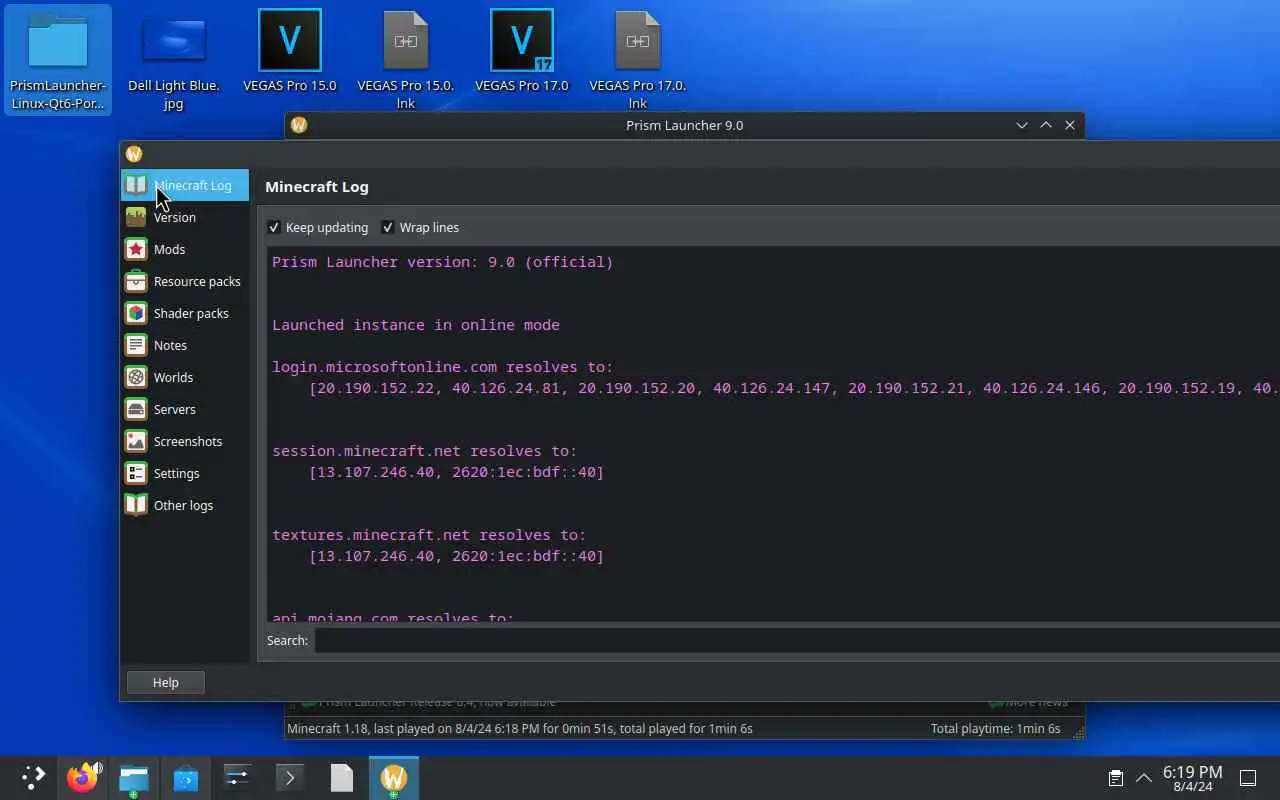This screenshot has height=800, width=1280.
Task: Switch to Prism Launcher in the taskbar
Action: click(394, 777)
